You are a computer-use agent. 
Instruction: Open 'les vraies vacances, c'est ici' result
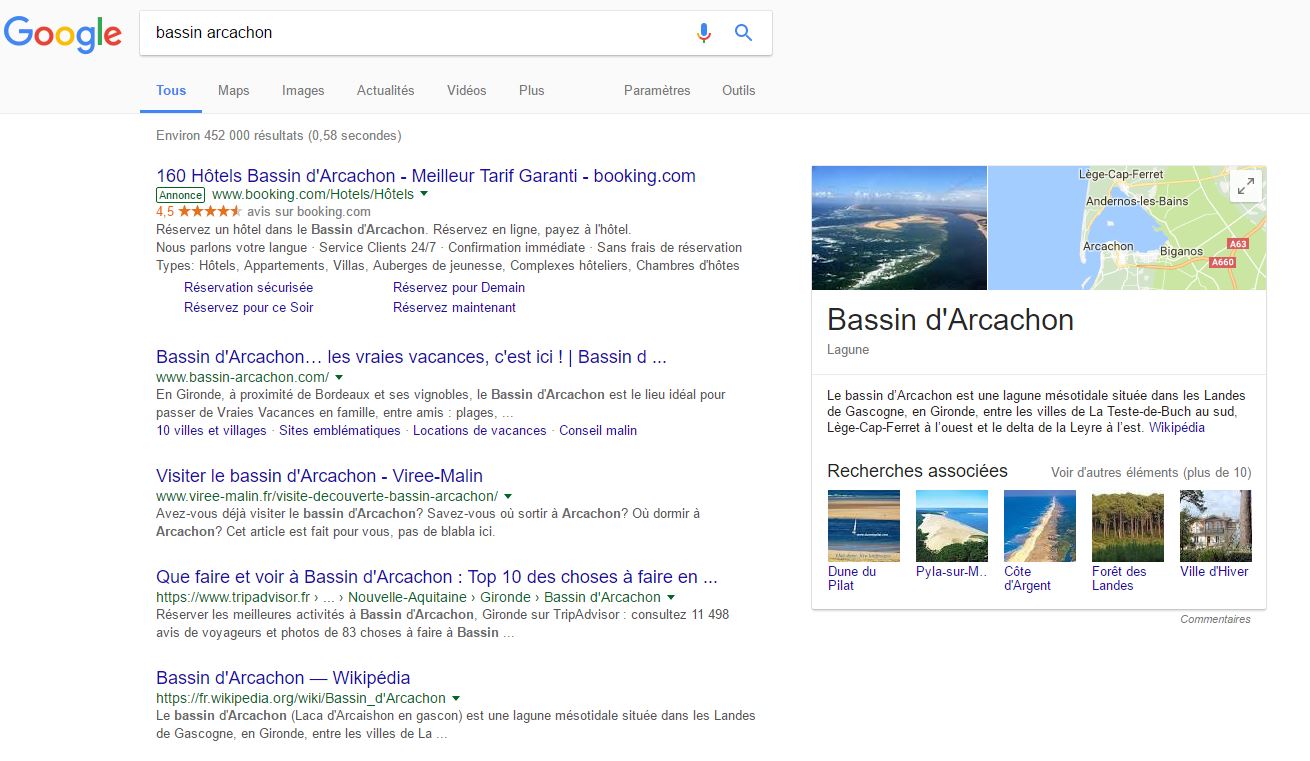point(411,357)
